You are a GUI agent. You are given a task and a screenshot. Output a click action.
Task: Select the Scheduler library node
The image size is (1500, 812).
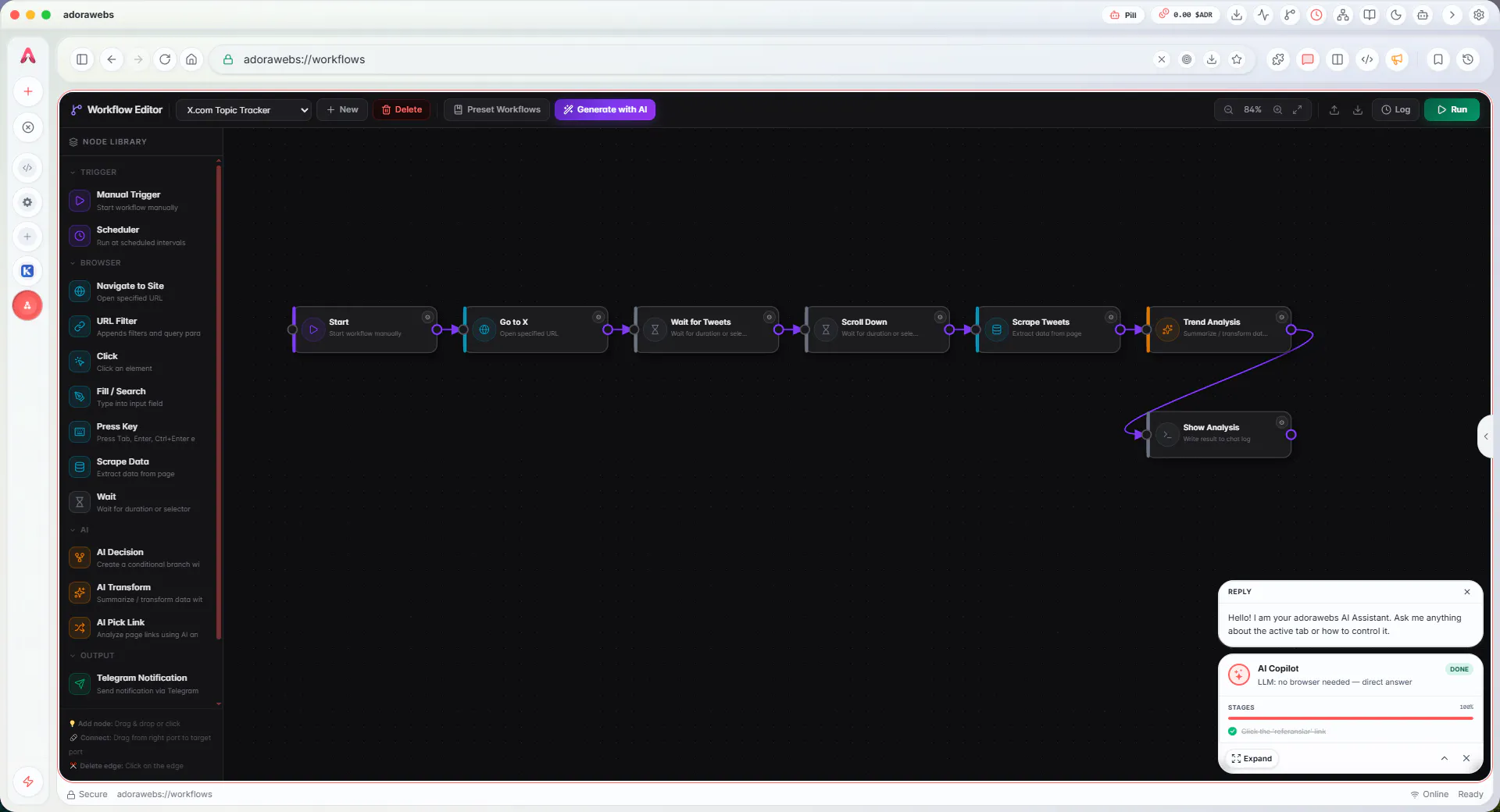(141, 236)
